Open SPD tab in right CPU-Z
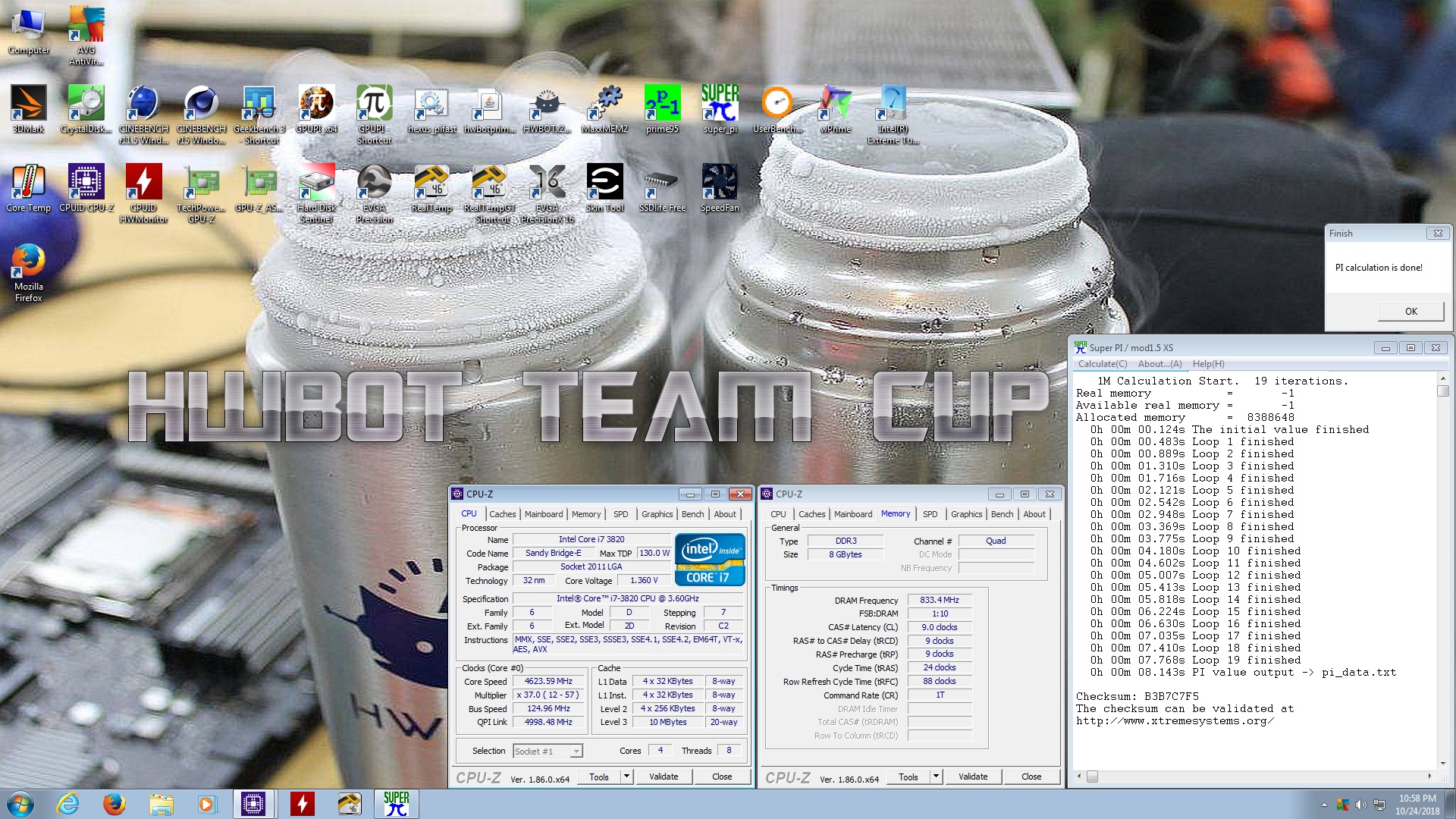Screen dimensions: 1456x819 [930, 514]
